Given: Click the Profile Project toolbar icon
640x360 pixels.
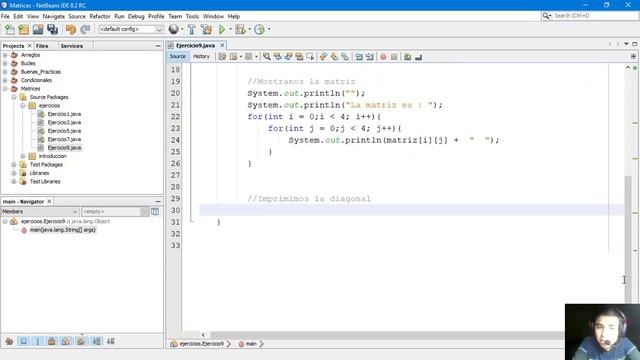Looking at the screenshot, I should (x=259, y=29).
